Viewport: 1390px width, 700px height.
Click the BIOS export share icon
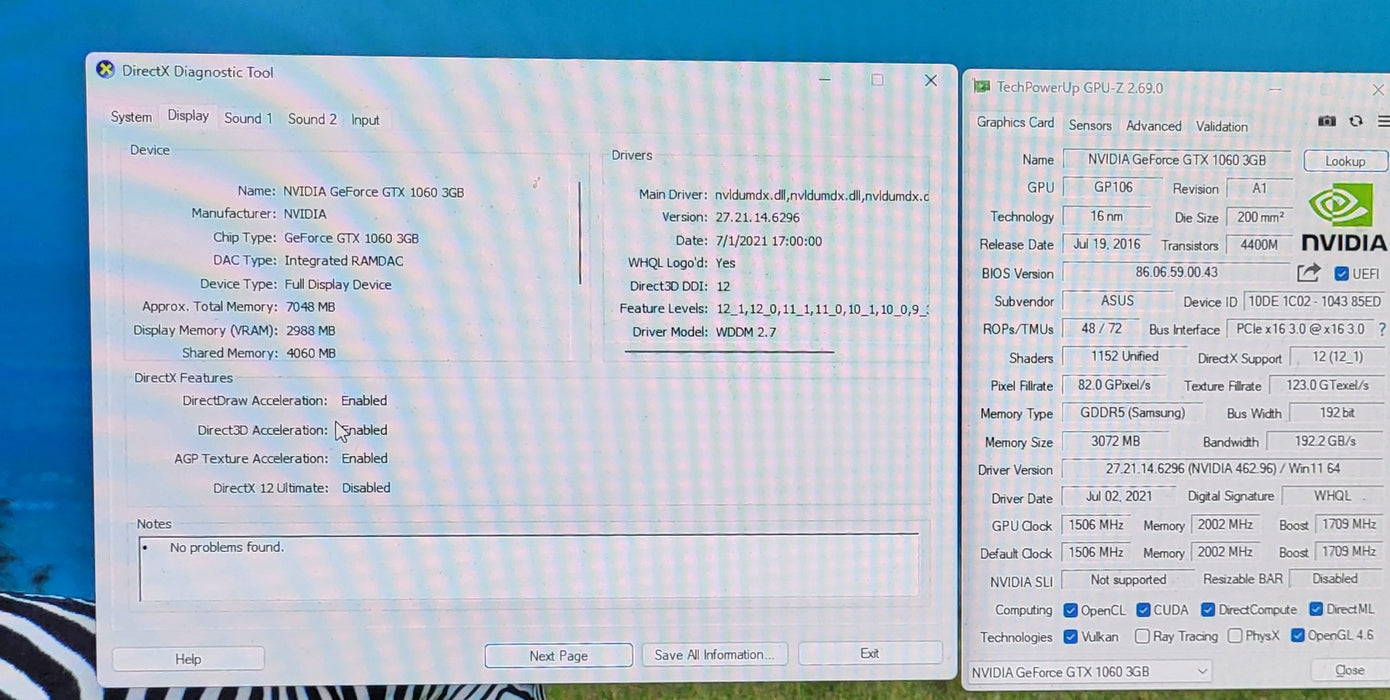(1308, 272)
